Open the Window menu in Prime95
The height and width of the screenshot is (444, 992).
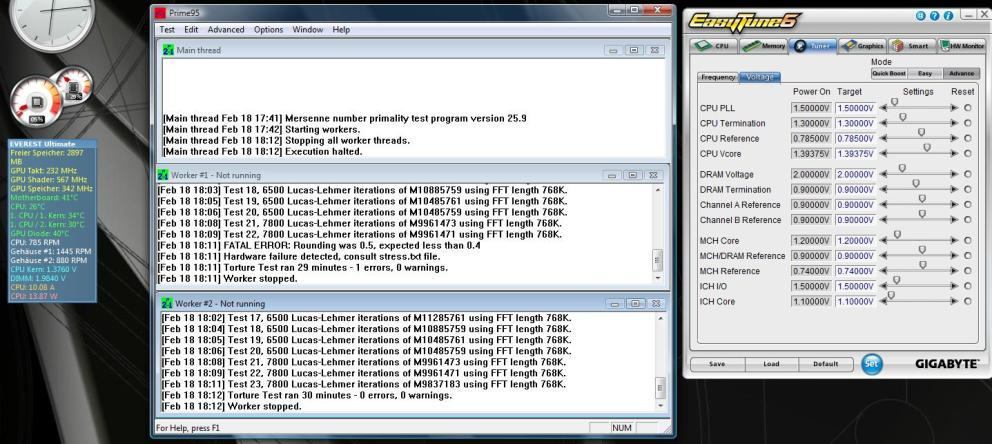pos(307,30)
